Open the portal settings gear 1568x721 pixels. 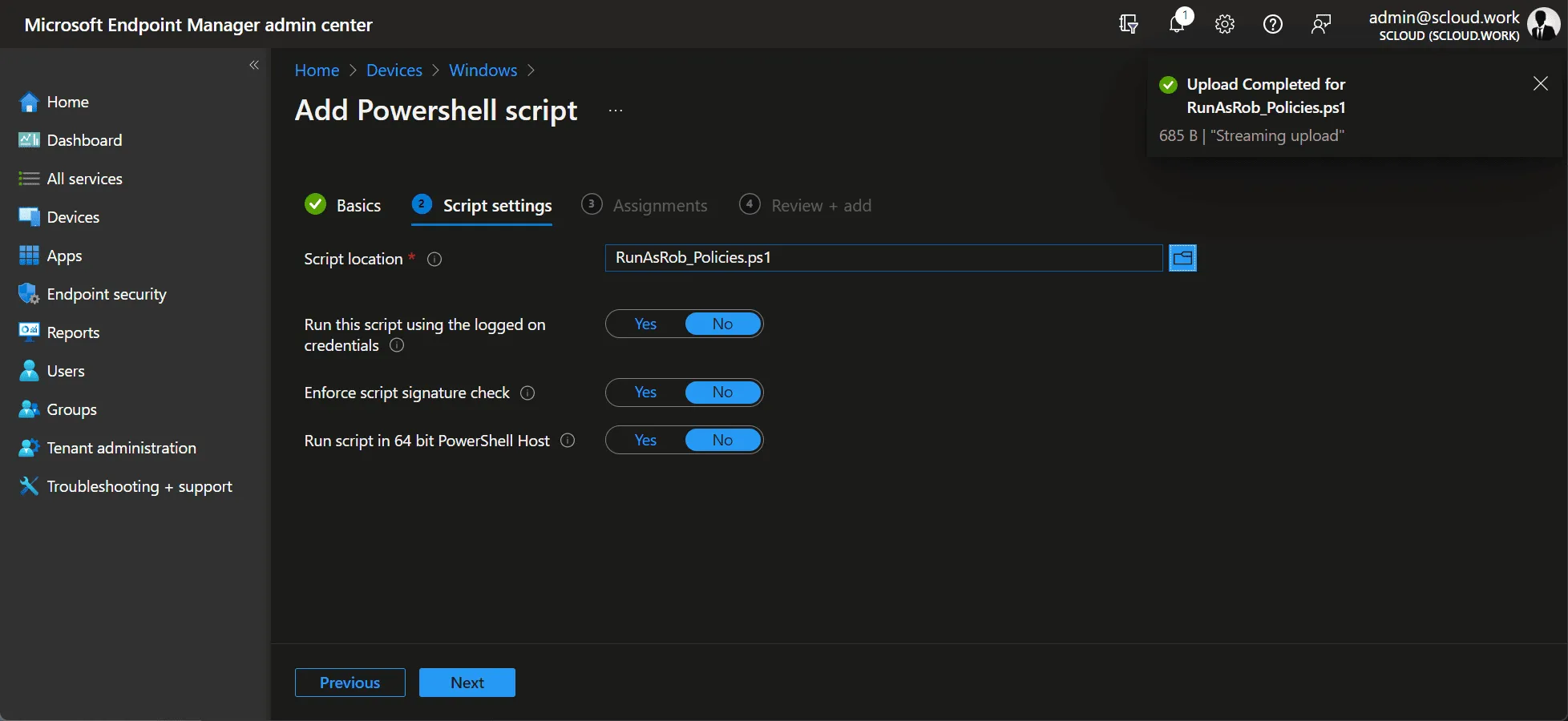(1225, 24)
